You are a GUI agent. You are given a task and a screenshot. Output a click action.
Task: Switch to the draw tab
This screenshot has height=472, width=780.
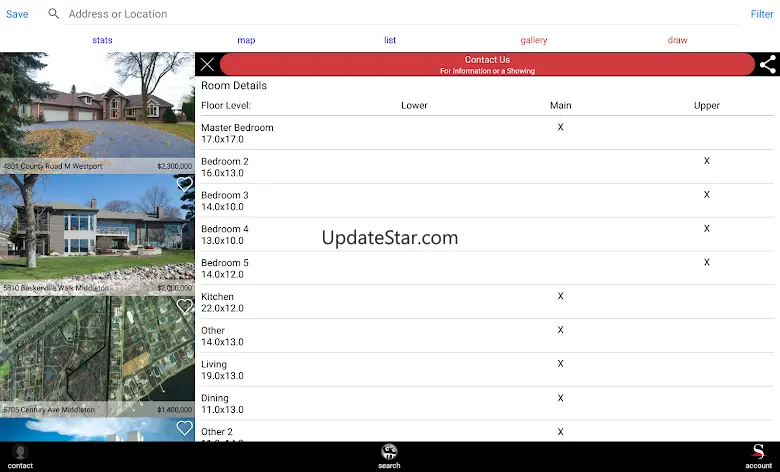pyautogui.click(x=678, y=40)
